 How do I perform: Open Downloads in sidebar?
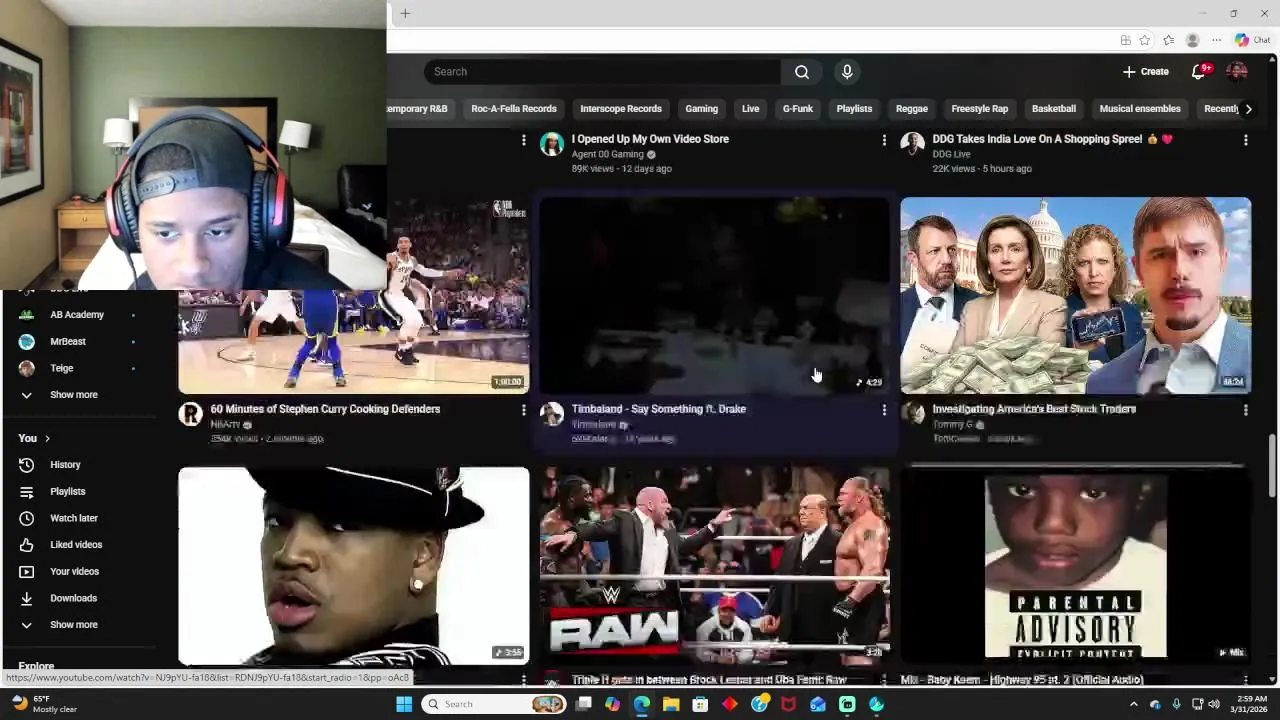[x=73, y=598]
